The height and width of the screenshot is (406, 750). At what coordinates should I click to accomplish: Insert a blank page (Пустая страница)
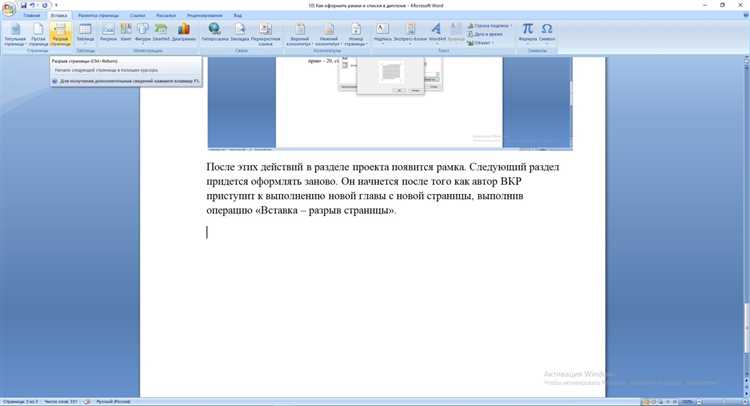click(x=38, y=34)
